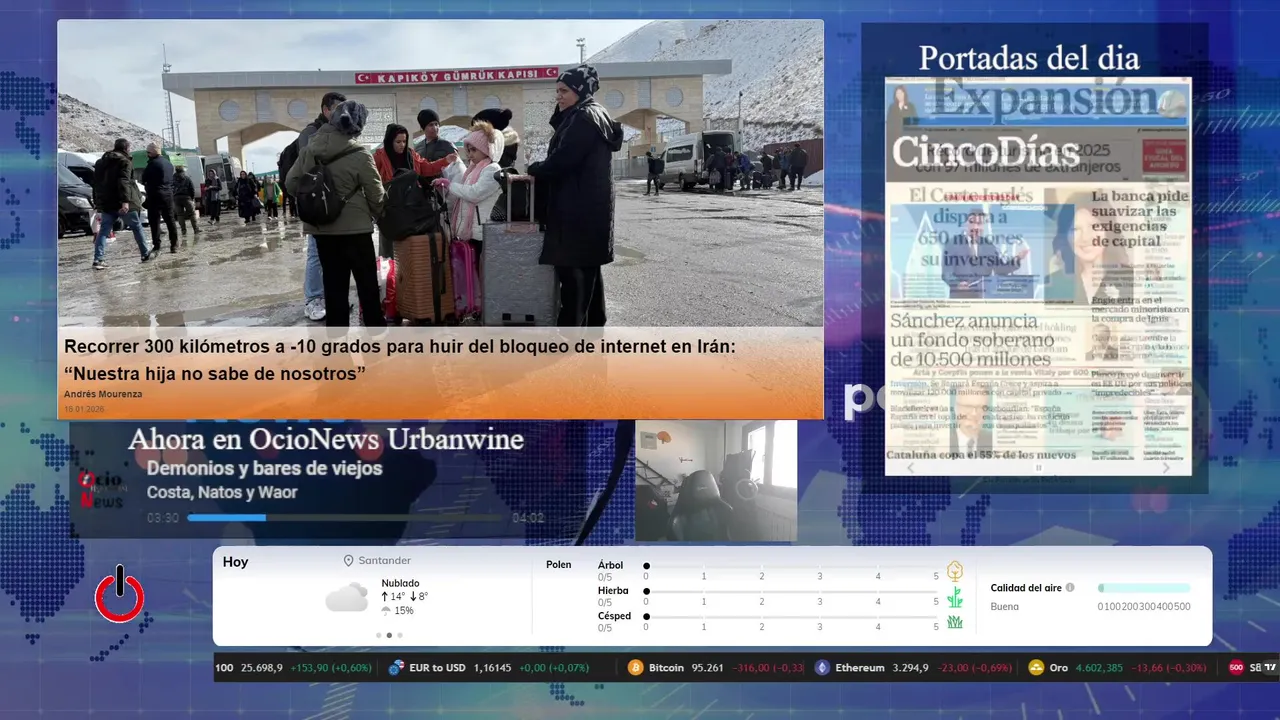Image resolution: width=1280 pixels, height=720 pixels.
Task: Click Ahora en OcioNews Urbanwine title
Action: (326, 439)
